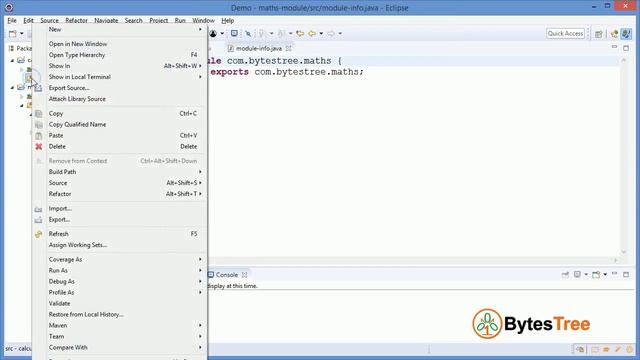Click the Display Selected Console icon

[x=577, y=275]
